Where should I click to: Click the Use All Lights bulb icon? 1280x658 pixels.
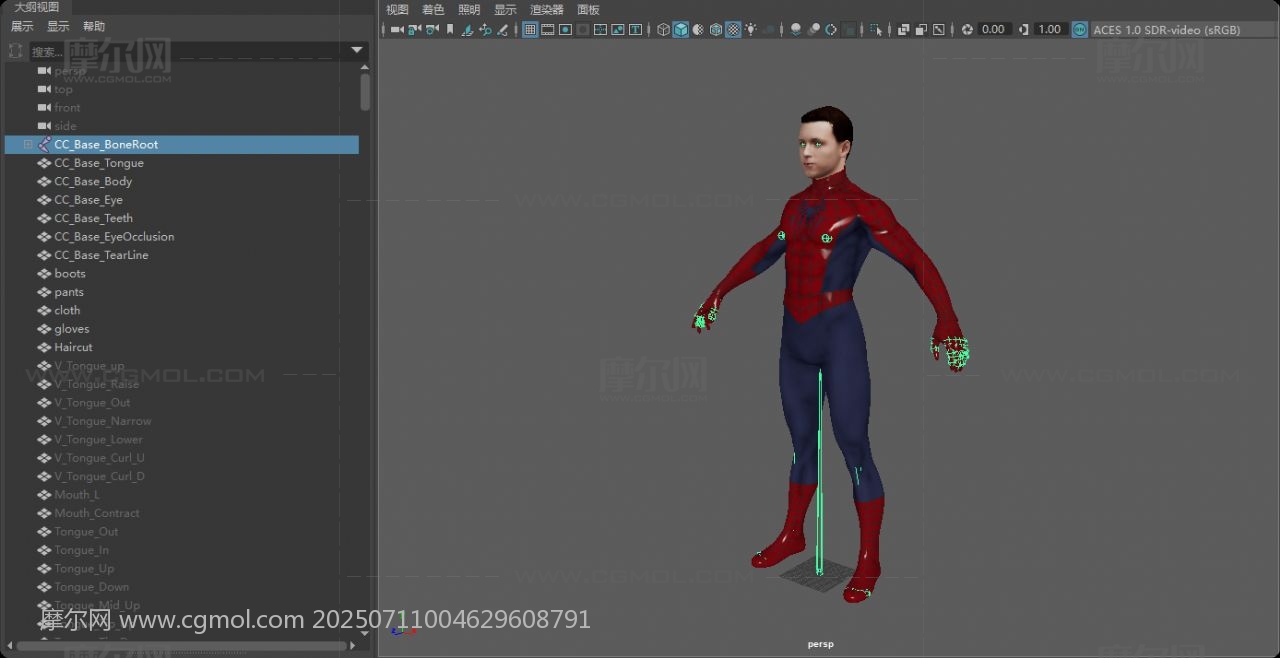pyautogui.click(x=750, y=30)
